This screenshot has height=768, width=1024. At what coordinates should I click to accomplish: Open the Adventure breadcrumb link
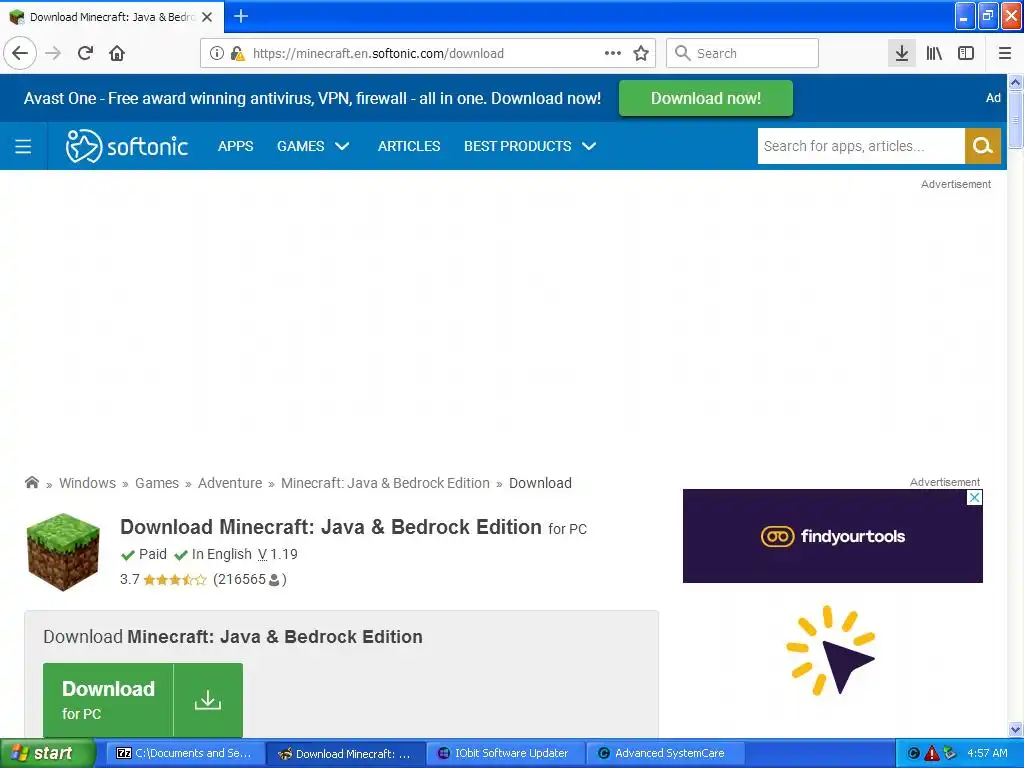(230, 483)
